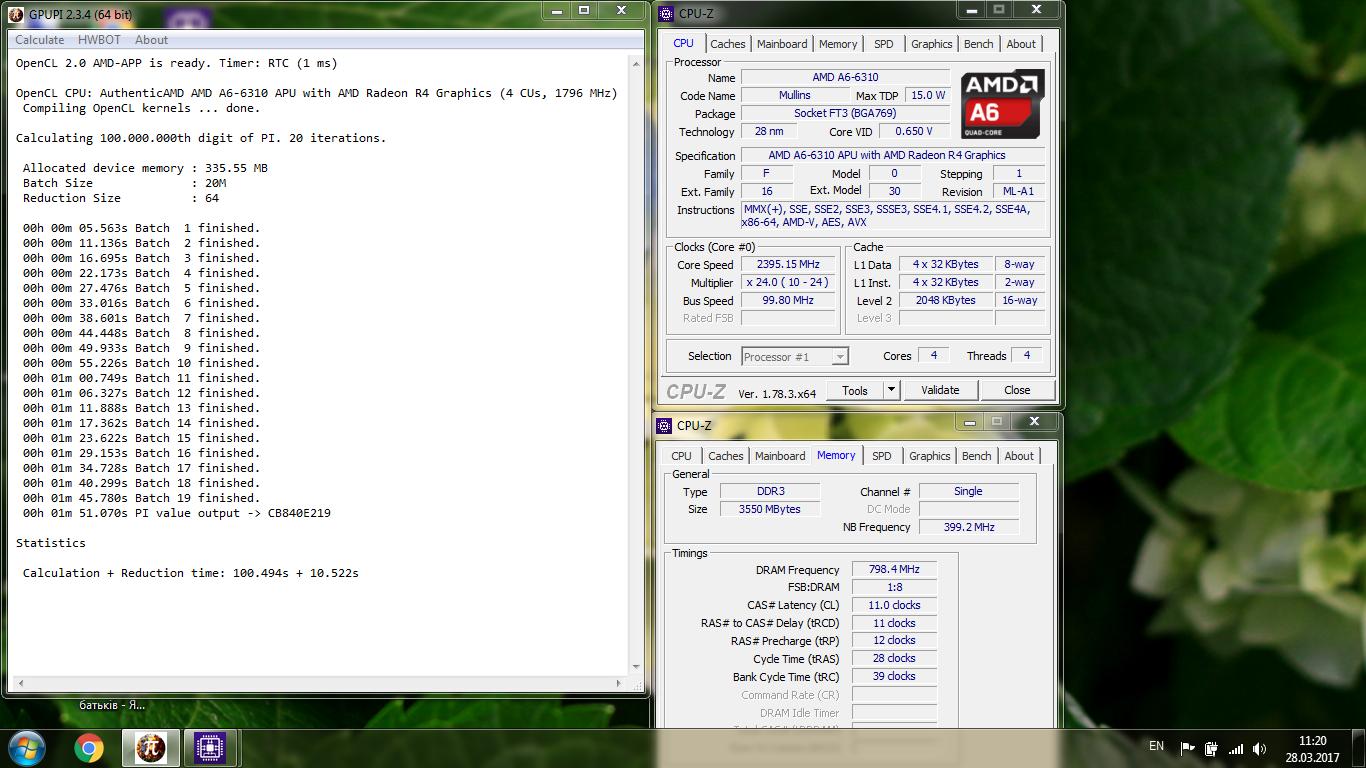Select the SPD tab in upper CPU-Z
The height and width of the screenshot is (768, 1366).
[884, 44]
